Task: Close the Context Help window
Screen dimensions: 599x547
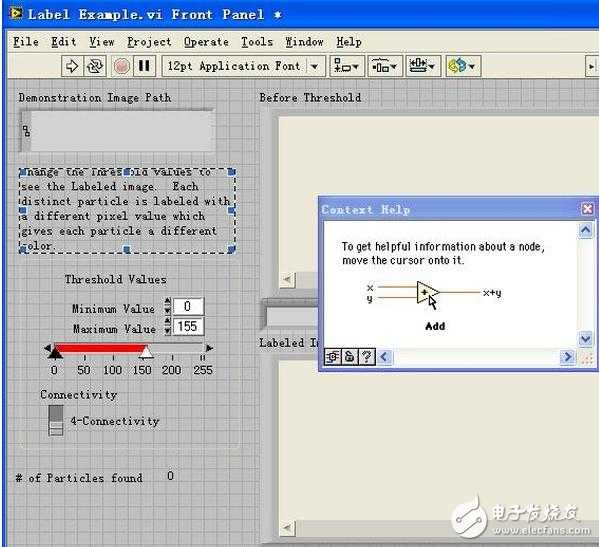Action: [587, 209]
